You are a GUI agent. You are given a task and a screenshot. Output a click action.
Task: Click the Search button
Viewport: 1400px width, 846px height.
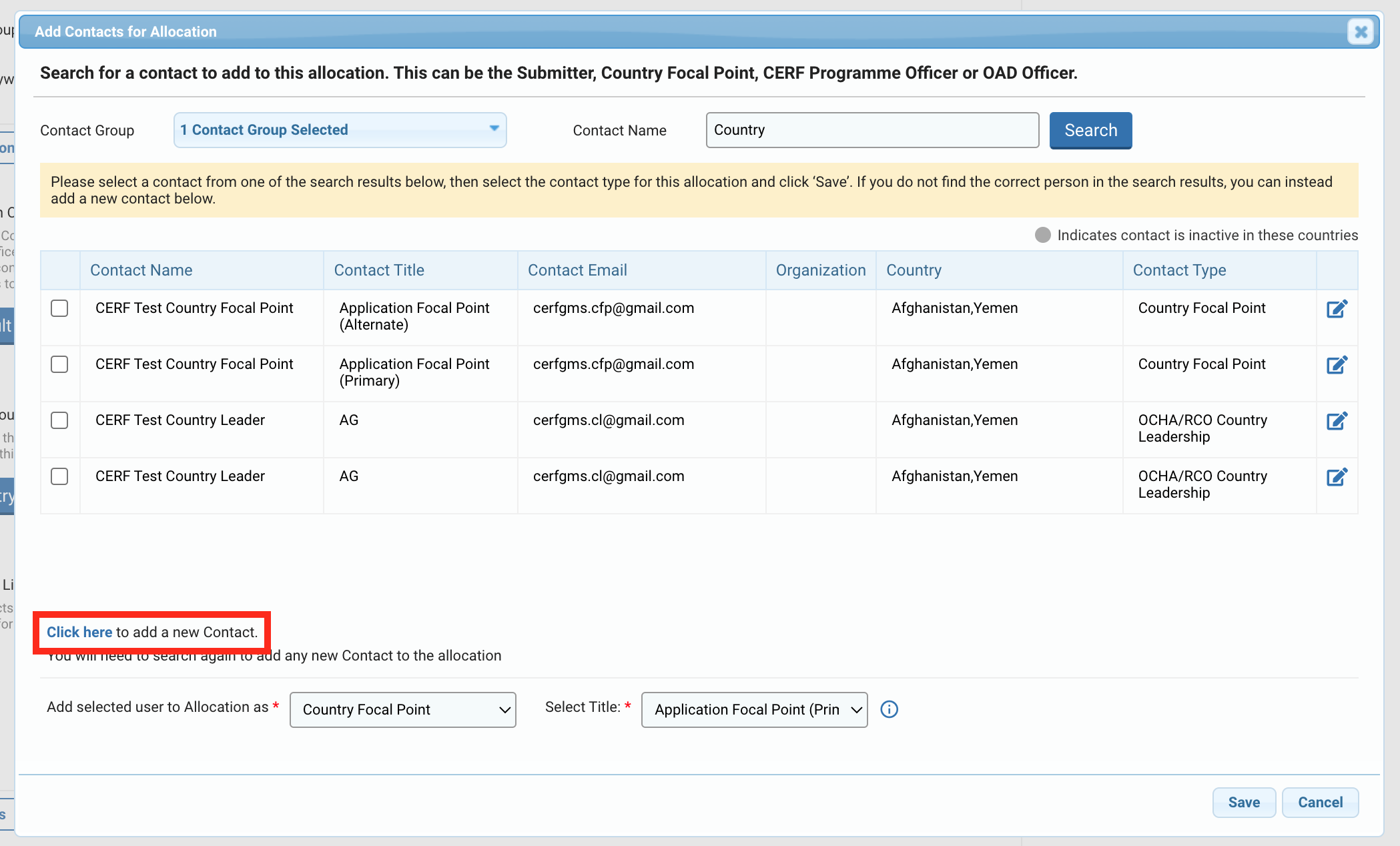click(x=1090, y=130)
